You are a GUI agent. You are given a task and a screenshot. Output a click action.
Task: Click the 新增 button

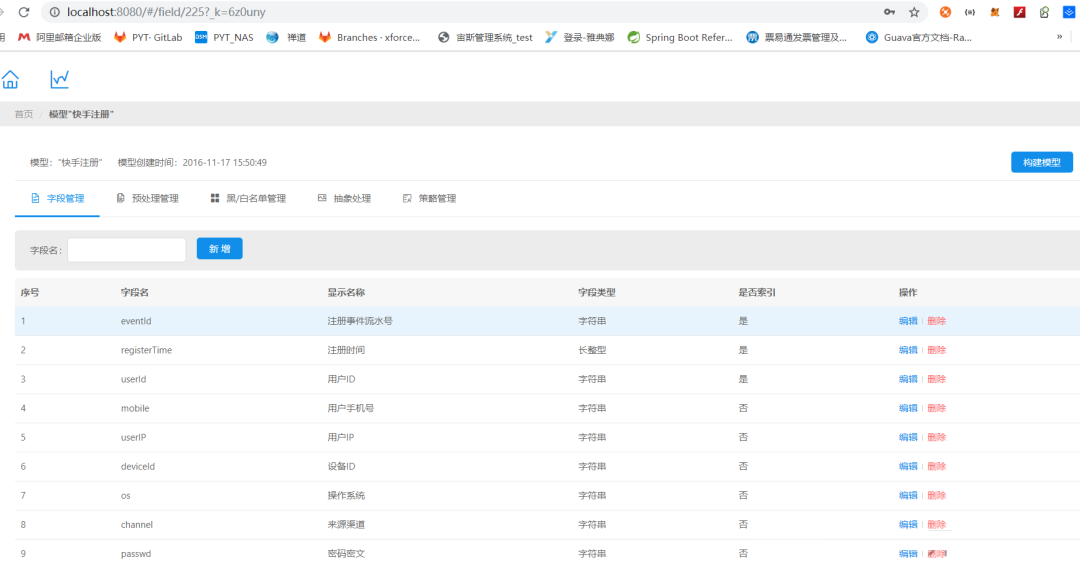tap(219, 249)
